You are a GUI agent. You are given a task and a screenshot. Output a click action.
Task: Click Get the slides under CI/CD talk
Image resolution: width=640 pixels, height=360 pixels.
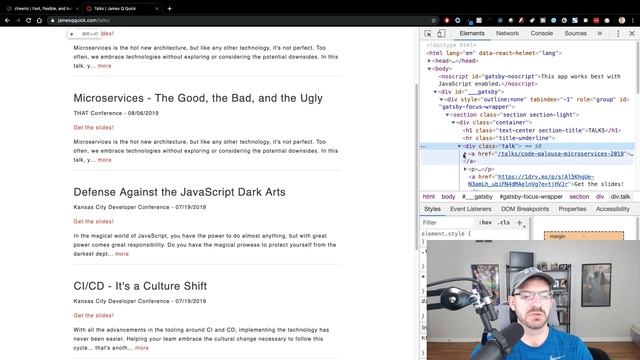tap(93, 316)
